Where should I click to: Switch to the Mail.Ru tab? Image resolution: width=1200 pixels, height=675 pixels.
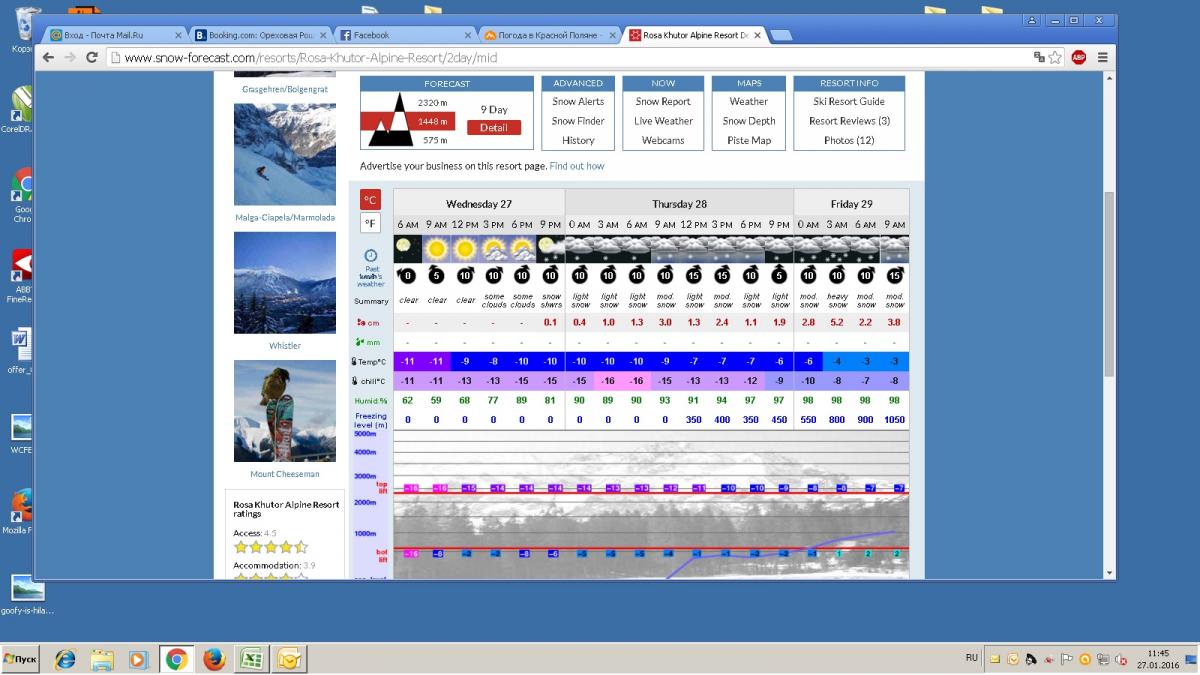[x=113, y=35]
